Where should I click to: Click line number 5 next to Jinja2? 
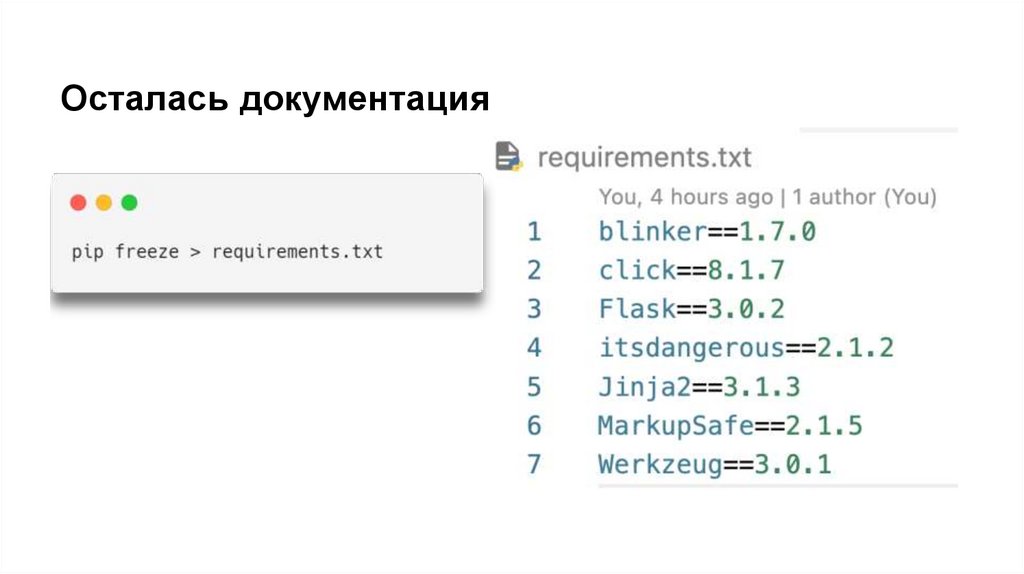(x=534, y=387)
